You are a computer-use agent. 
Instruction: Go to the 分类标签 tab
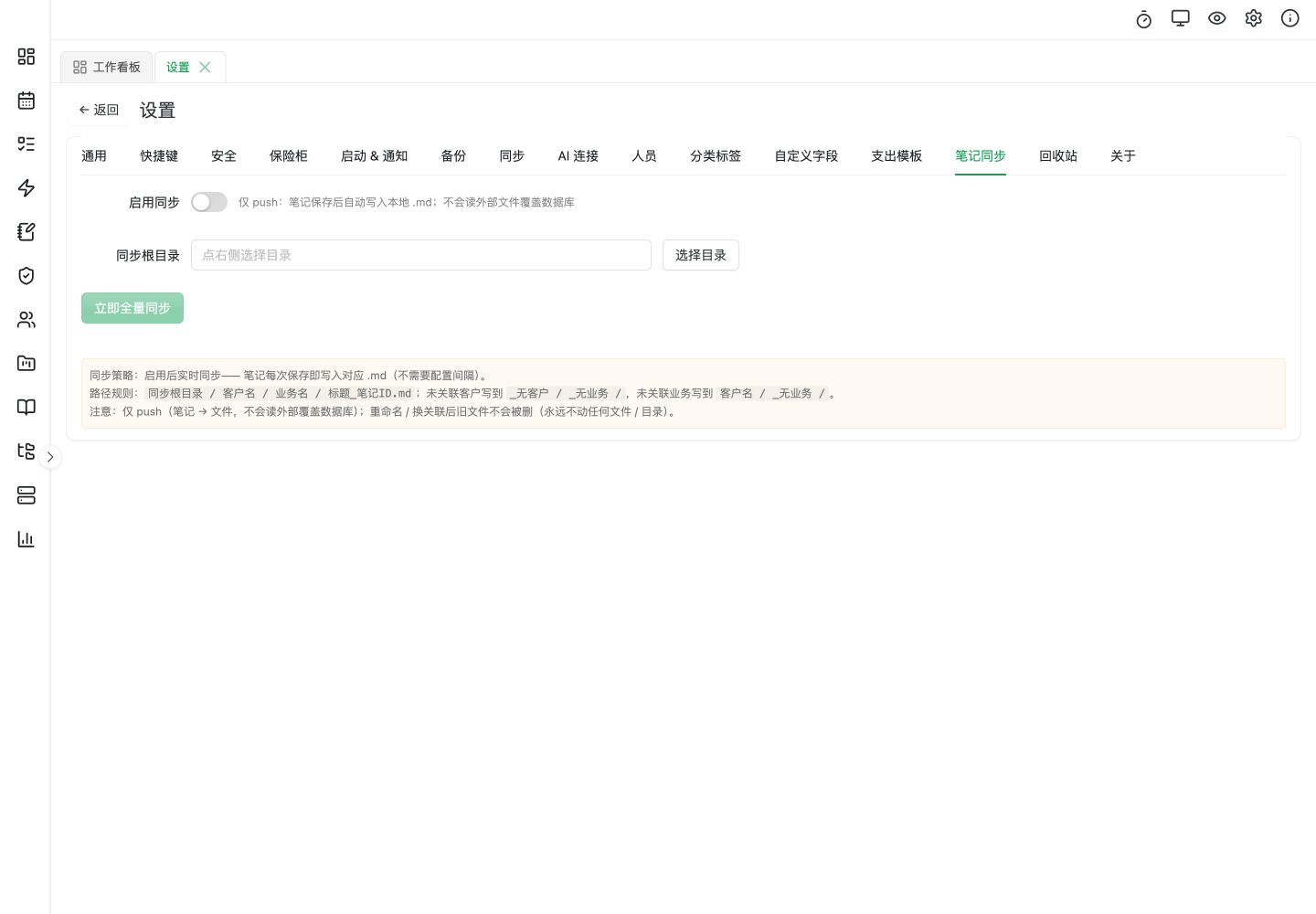coord(716,156)
